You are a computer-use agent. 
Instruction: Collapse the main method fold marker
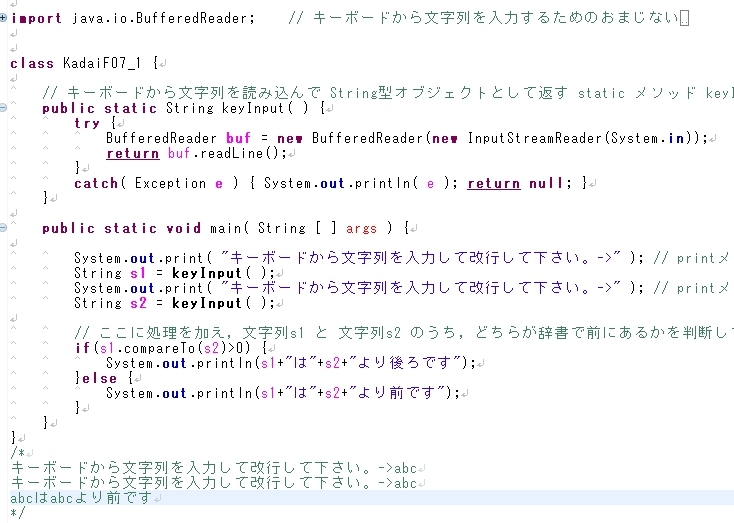coord(4,228)
